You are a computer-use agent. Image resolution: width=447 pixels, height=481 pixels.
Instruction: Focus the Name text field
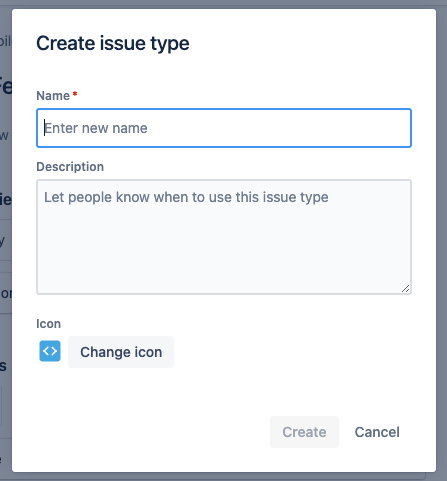pos(224,128)
